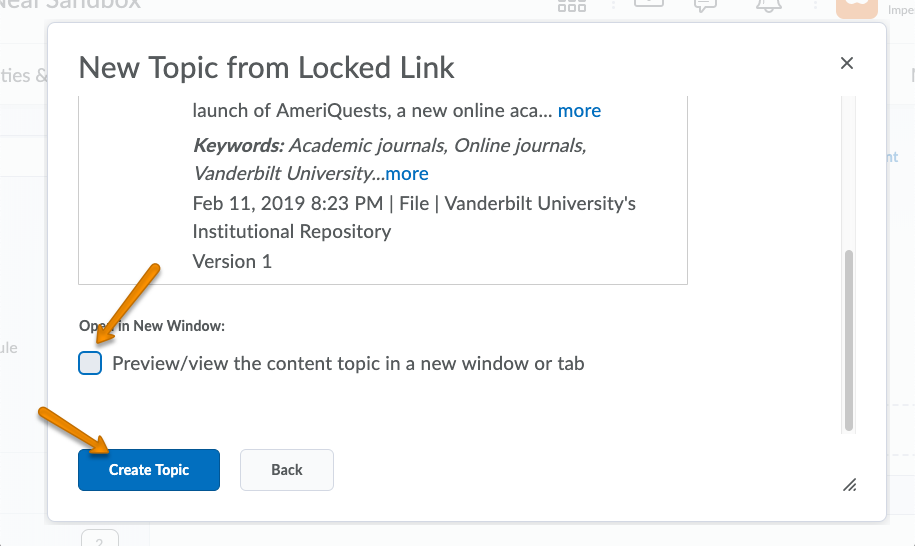Screen dimensions: 915x546
Task: Click the orange user profile avatar
Action: click(x=856, y=7)
